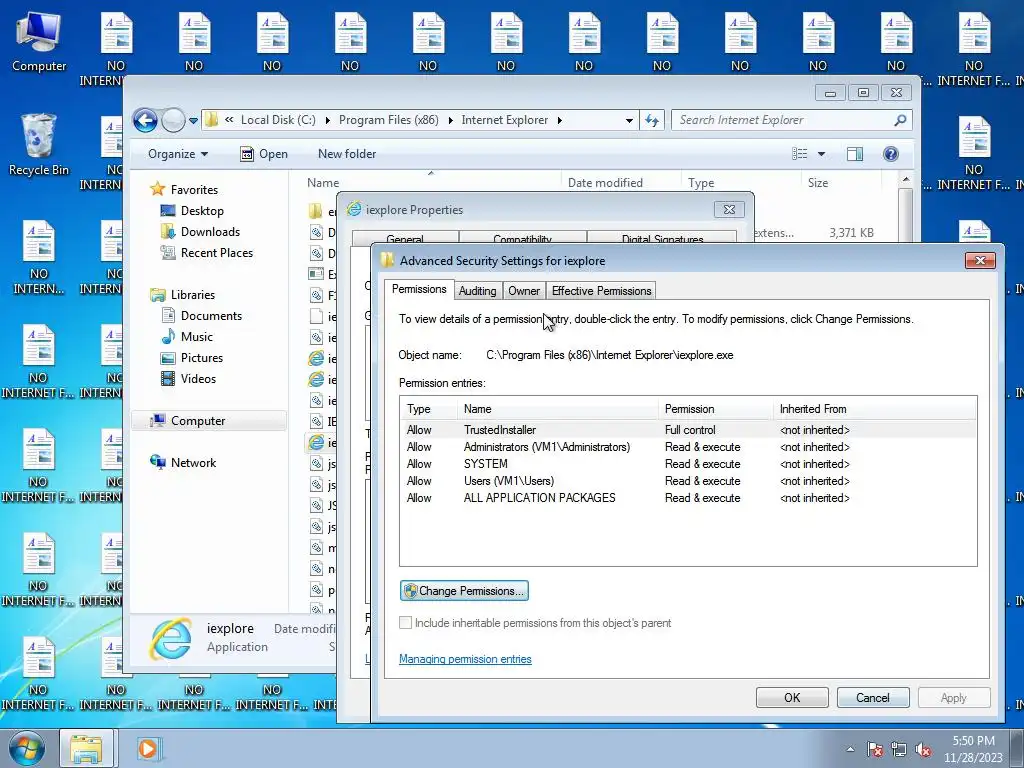Launch Windows Media Player from taskbar
Screen dimensions: 1024x768
[148, 749]
